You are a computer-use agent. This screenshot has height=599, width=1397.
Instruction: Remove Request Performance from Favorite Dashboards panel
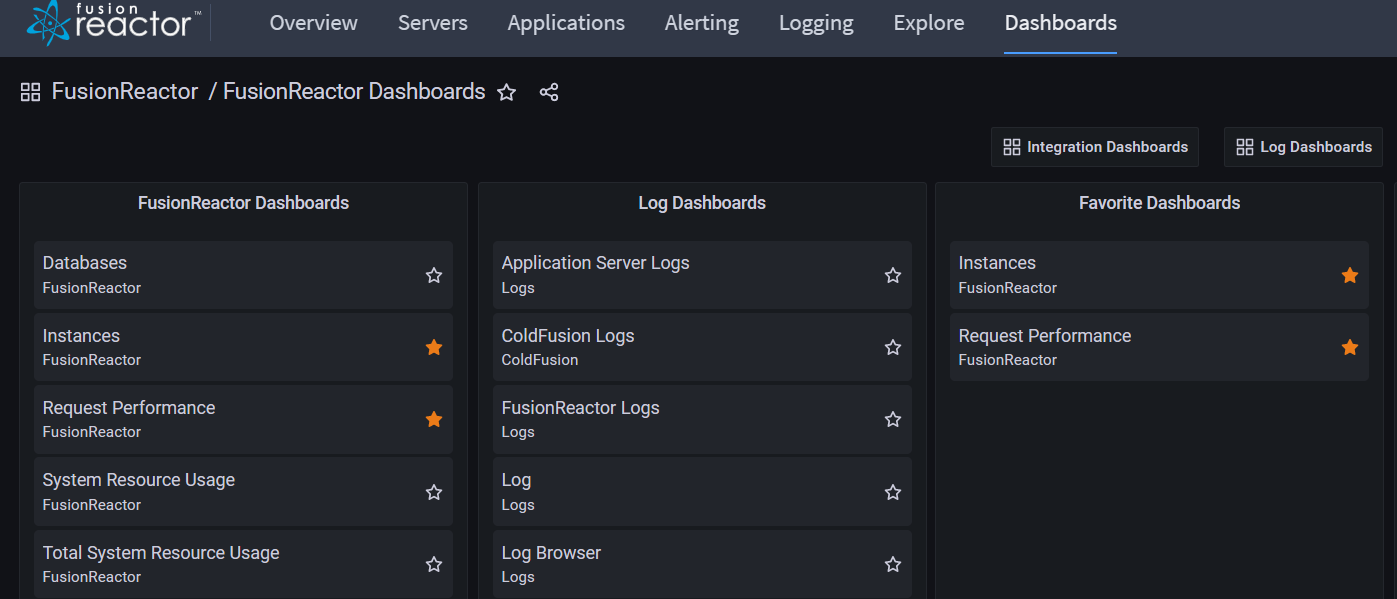click(1350, 347)
